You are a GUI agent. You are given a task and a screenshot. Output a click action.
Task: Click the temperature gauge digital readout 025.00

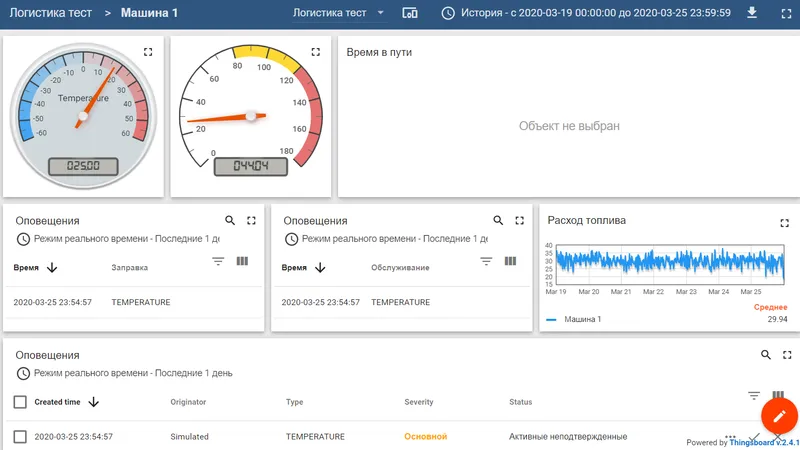point(83,166)
